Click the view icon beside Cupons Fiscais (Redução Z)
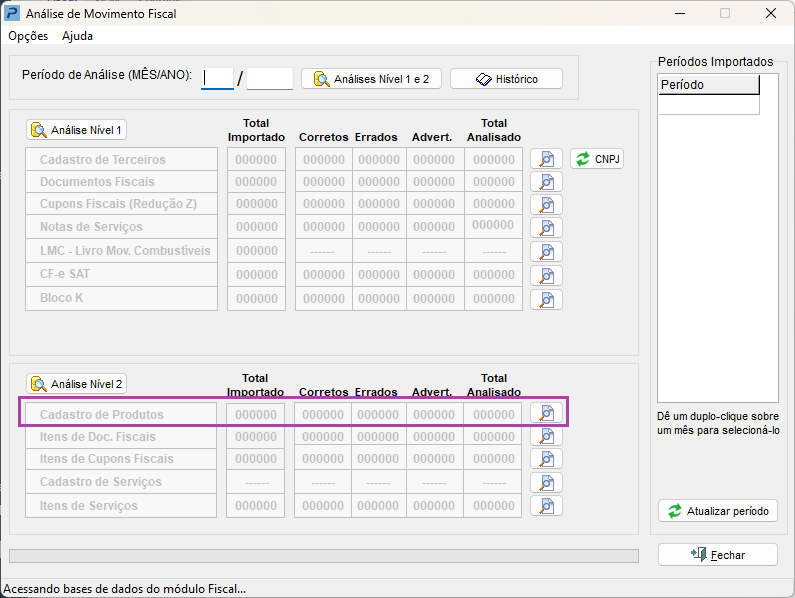795x598 pixels. tap(546, 205)
